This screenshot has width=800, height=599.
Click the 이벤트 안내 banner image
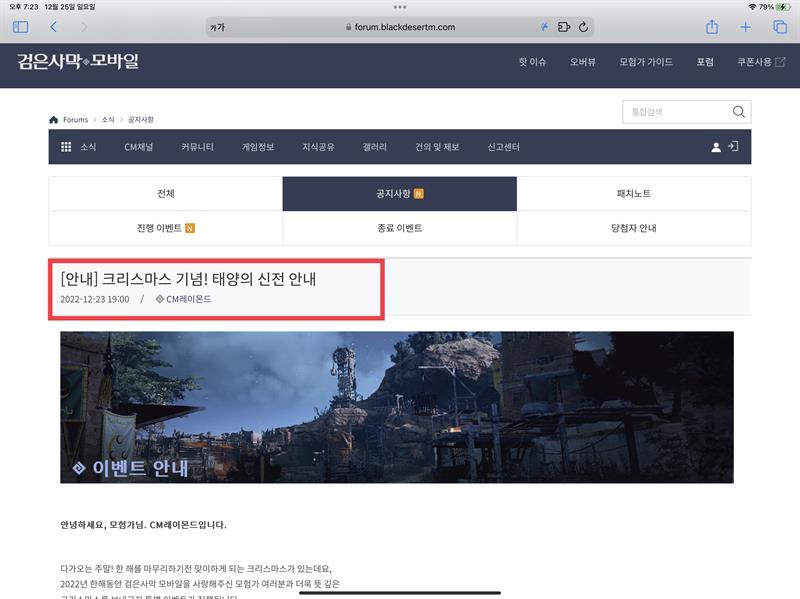(397, 407)
